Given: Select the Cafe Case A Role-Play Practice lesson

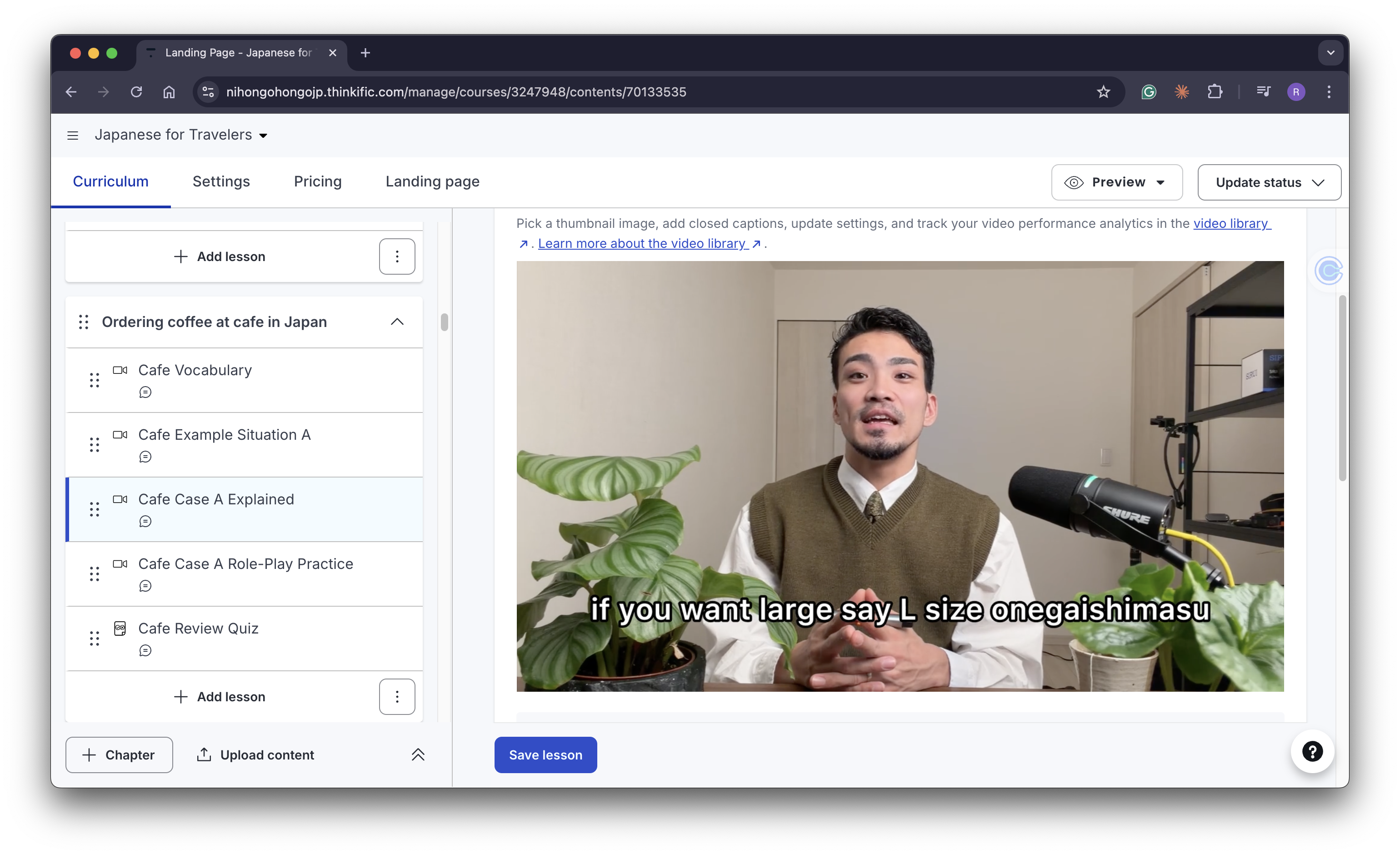Looking at the screenshot, I should coord(245,563).
